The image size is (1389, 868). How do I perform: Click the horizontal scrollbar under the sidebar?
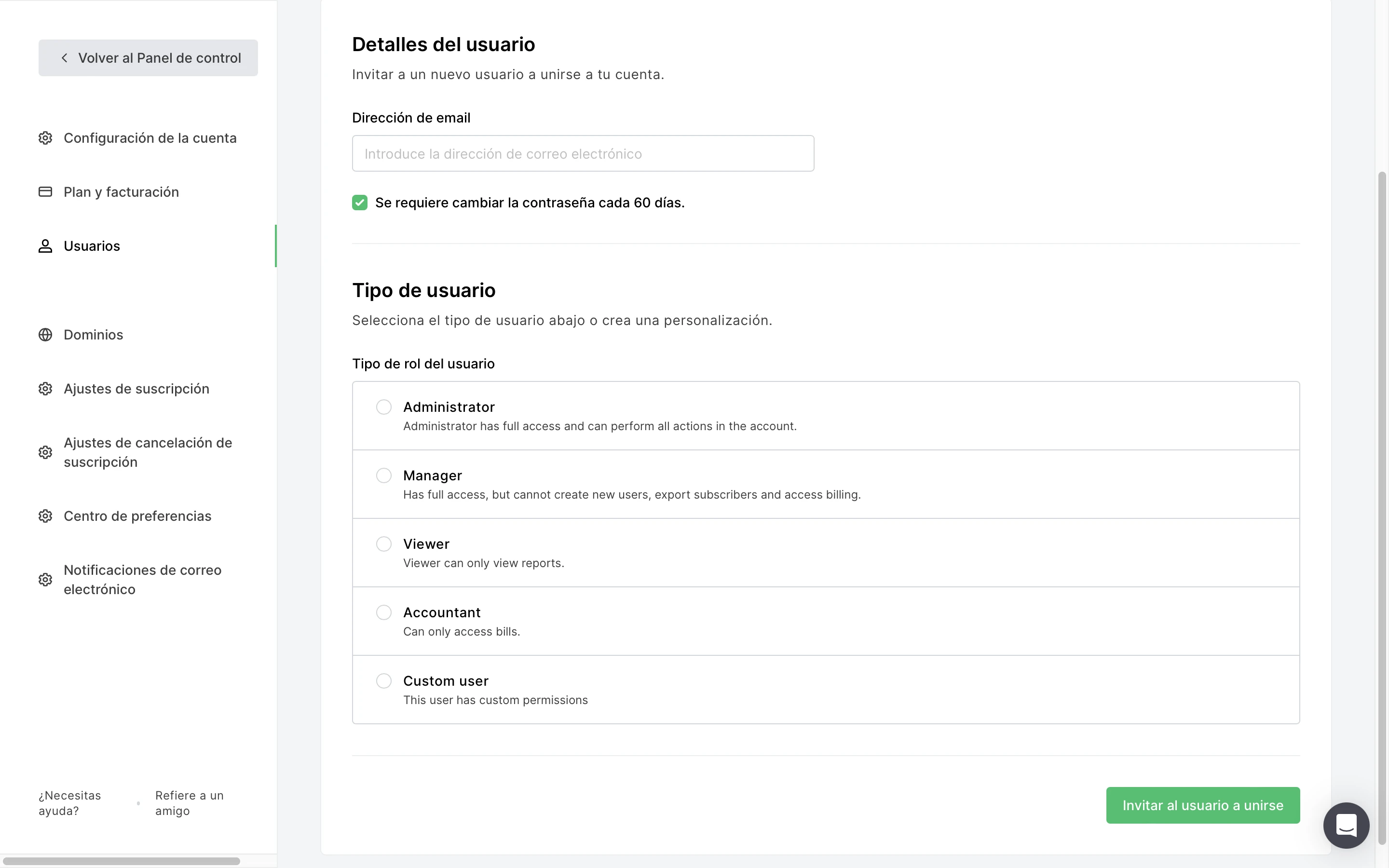click(122, 861)
